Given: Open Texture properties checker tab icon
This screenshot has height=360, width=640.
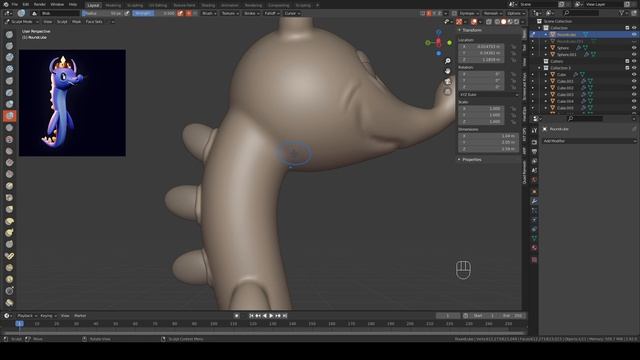Looking at the screenshot, I should 534,260.
